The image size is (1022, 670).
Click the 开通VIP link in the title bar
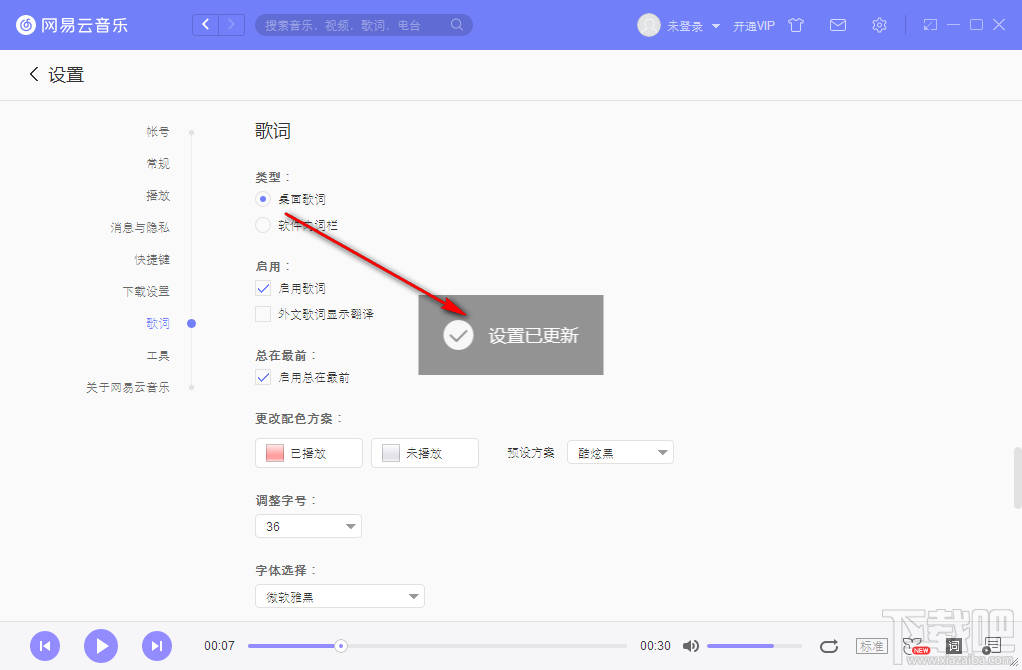tap(753, 25)
